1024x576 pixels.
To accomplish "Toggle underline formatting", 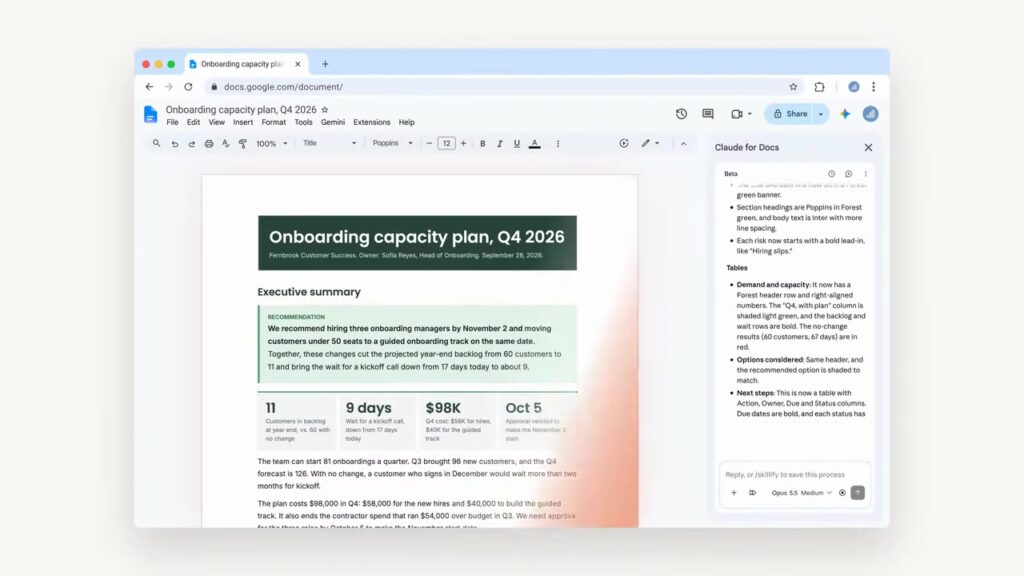I will click(517, 144).
